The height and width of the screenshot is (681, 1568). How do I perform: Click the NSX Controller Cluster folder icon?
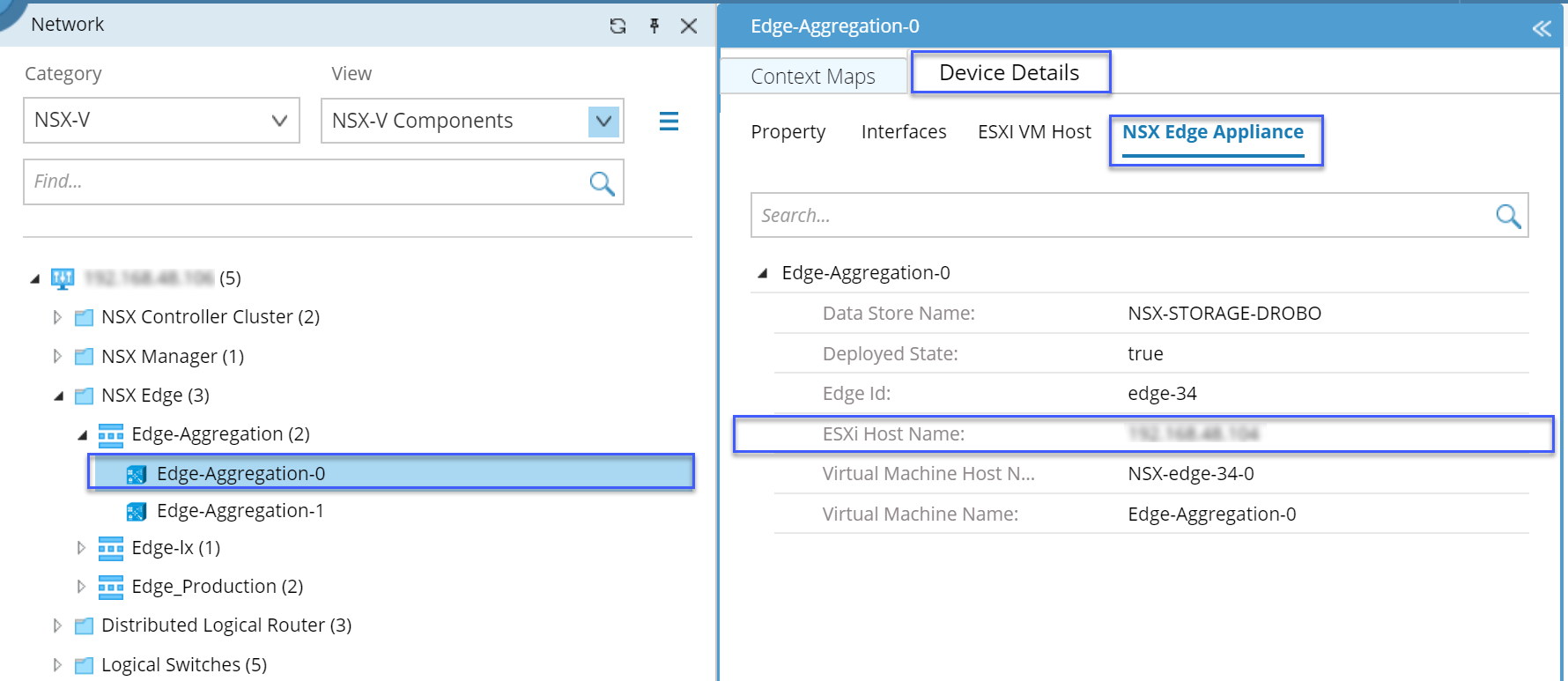(85, 317)
